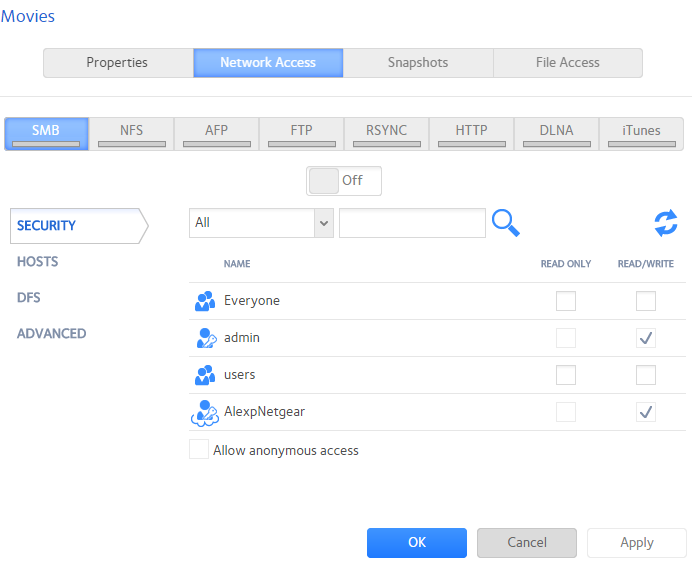Select the NFS protocol tab

pyautogui.click(x=132, y=134)
